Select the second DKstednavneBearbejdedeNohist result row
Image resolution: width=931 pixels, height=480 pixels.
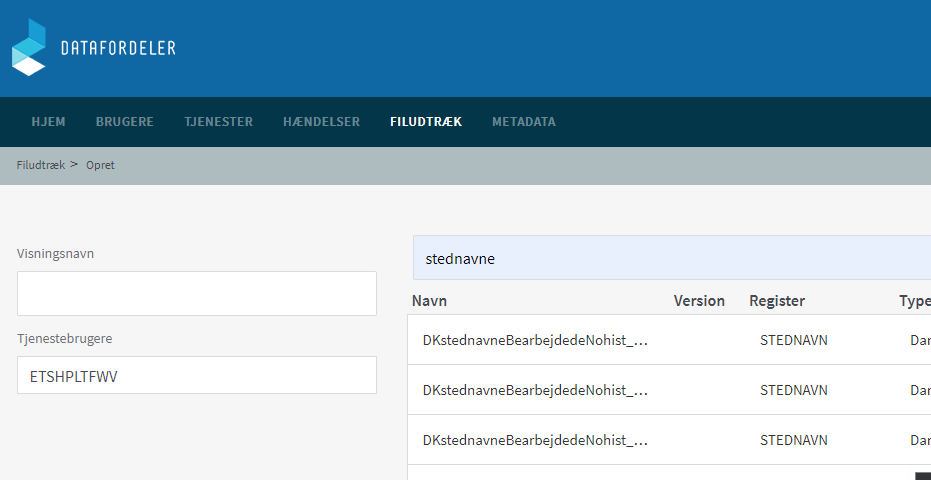click(x=536, y=390)
